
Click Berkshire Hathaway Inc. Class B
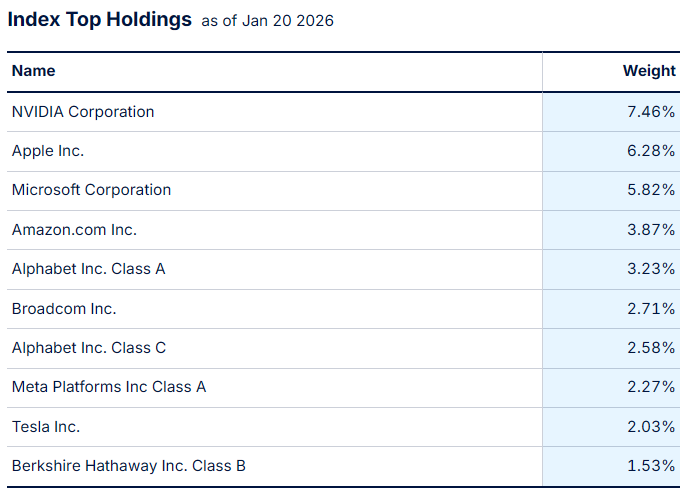coord(128,466)
